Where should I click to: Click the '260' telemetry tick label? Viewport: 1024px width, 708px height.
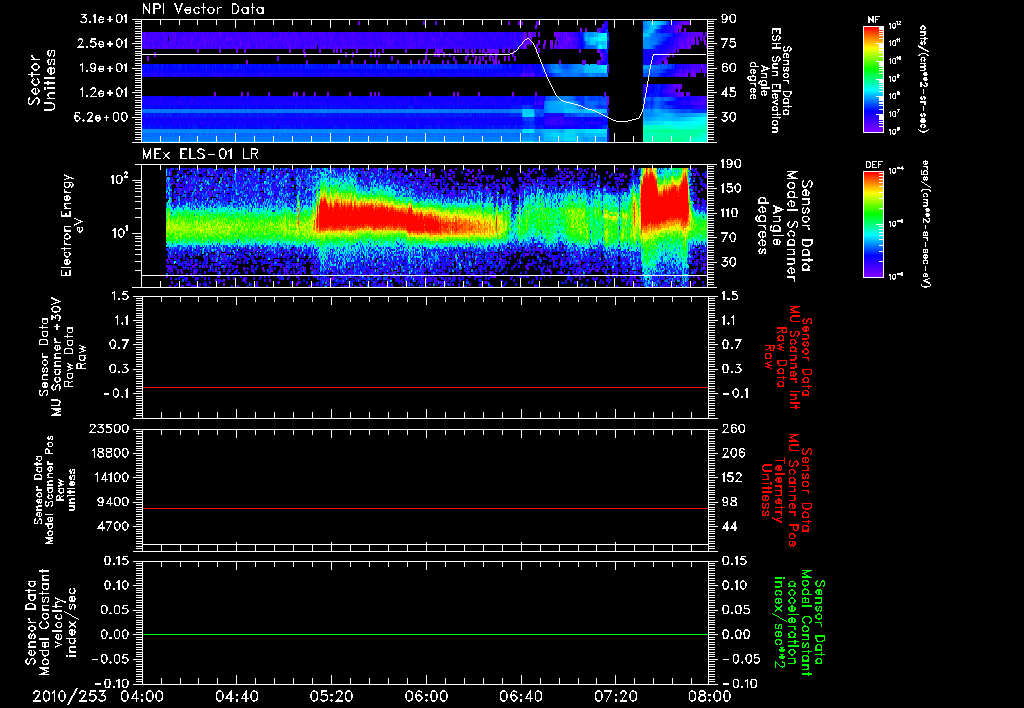click(732, 428)
